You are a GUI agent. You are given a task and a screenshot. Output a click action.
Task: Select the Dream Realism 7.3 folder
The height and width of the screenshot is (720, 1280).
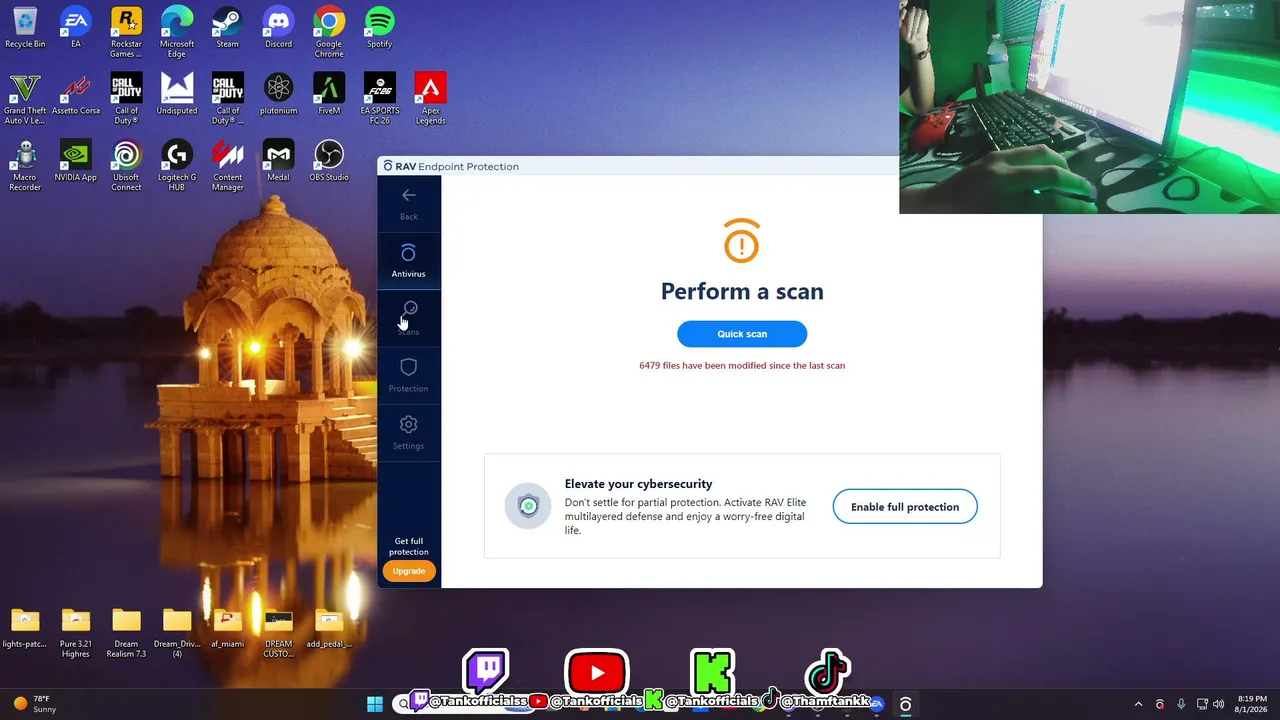click(126, 632)
